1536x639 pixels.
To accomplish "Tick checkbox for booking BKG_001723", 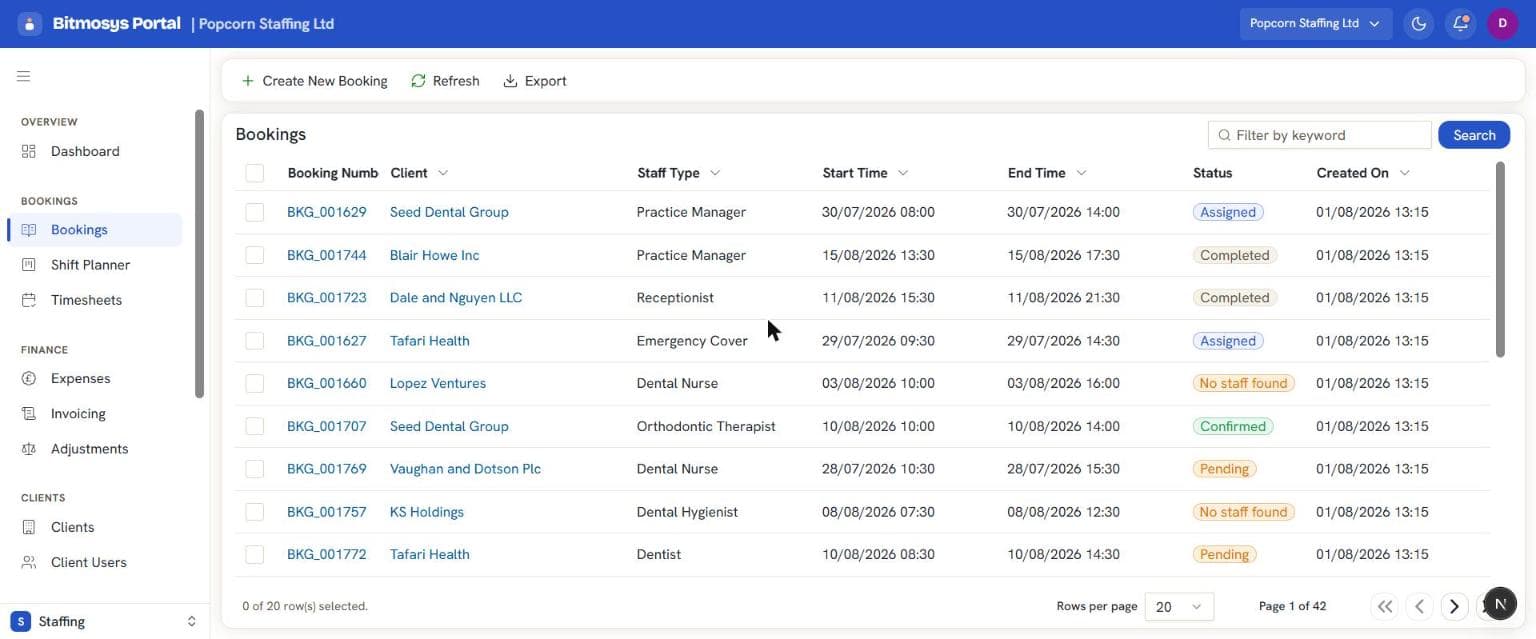I will pos(255,298).
